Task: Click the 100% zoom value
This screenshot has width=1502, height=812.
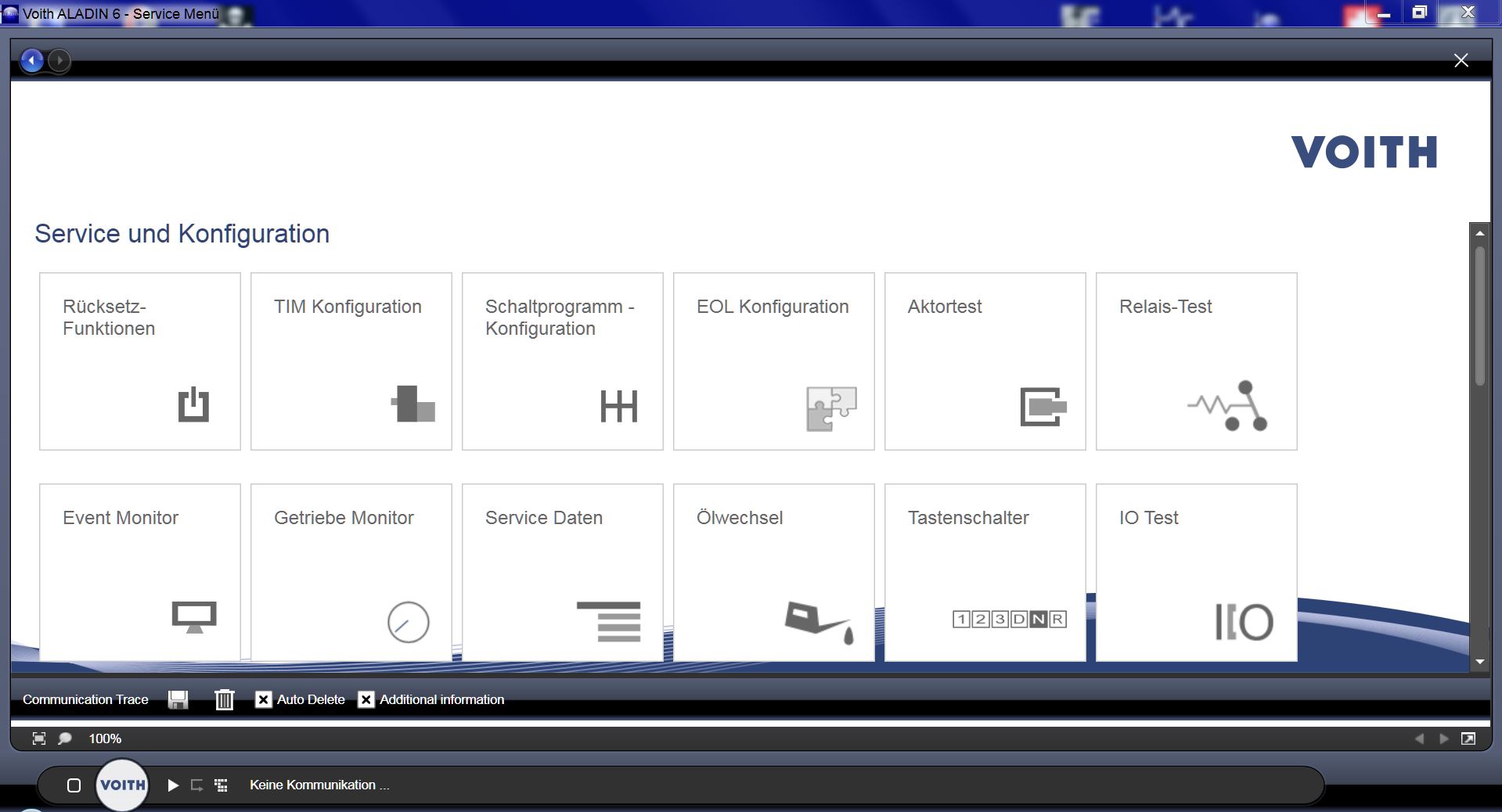Action: [x=105, y=738]
